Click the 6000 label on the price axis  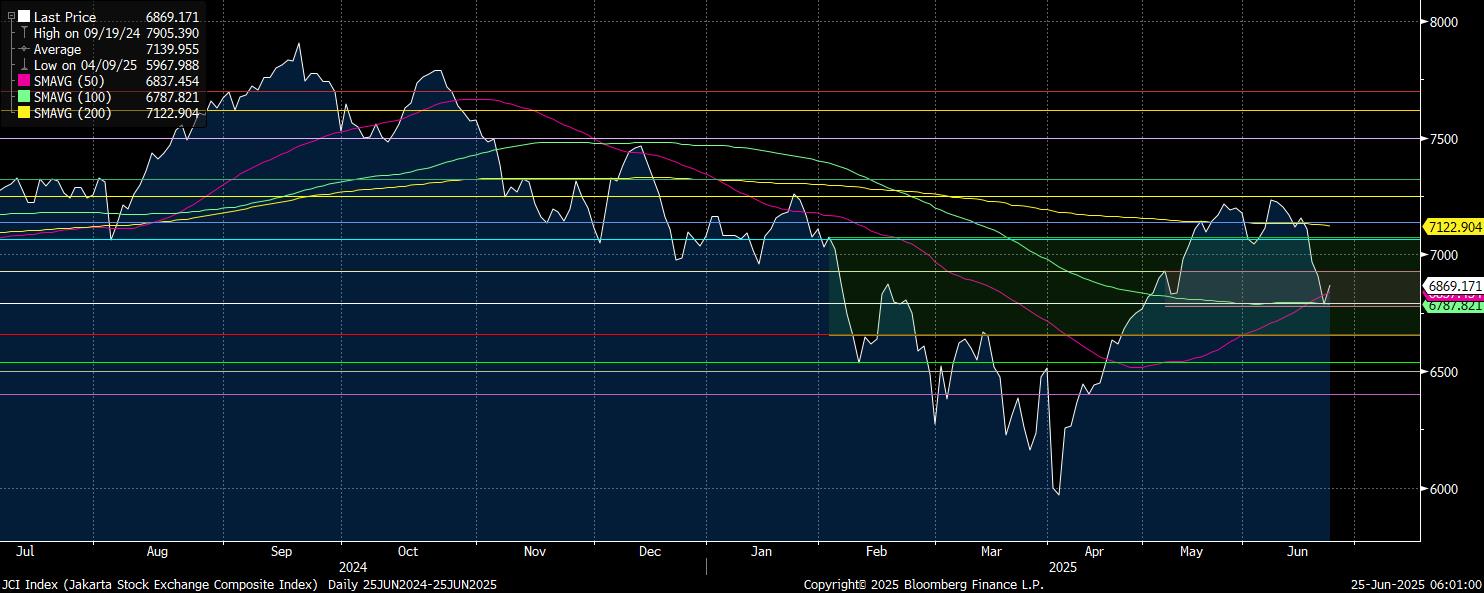click(x=1445, y=489)
